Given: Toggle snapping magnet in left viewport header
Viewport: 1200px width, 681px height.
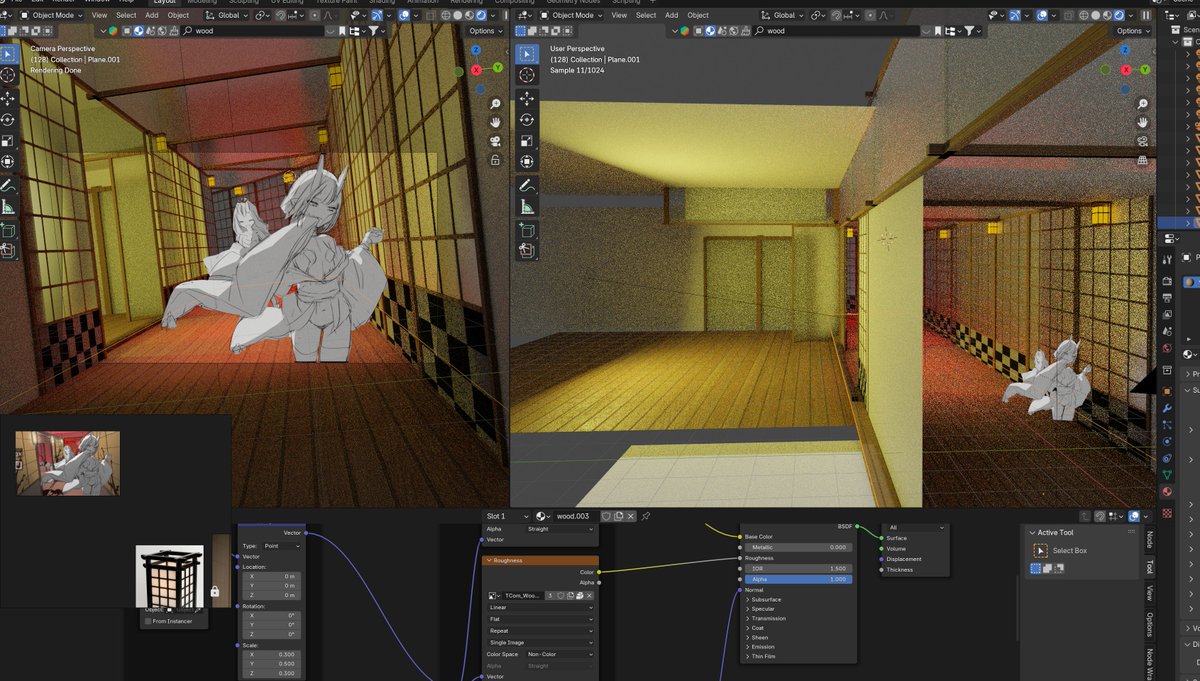Looking at the screenshot, I should point(283,15).
